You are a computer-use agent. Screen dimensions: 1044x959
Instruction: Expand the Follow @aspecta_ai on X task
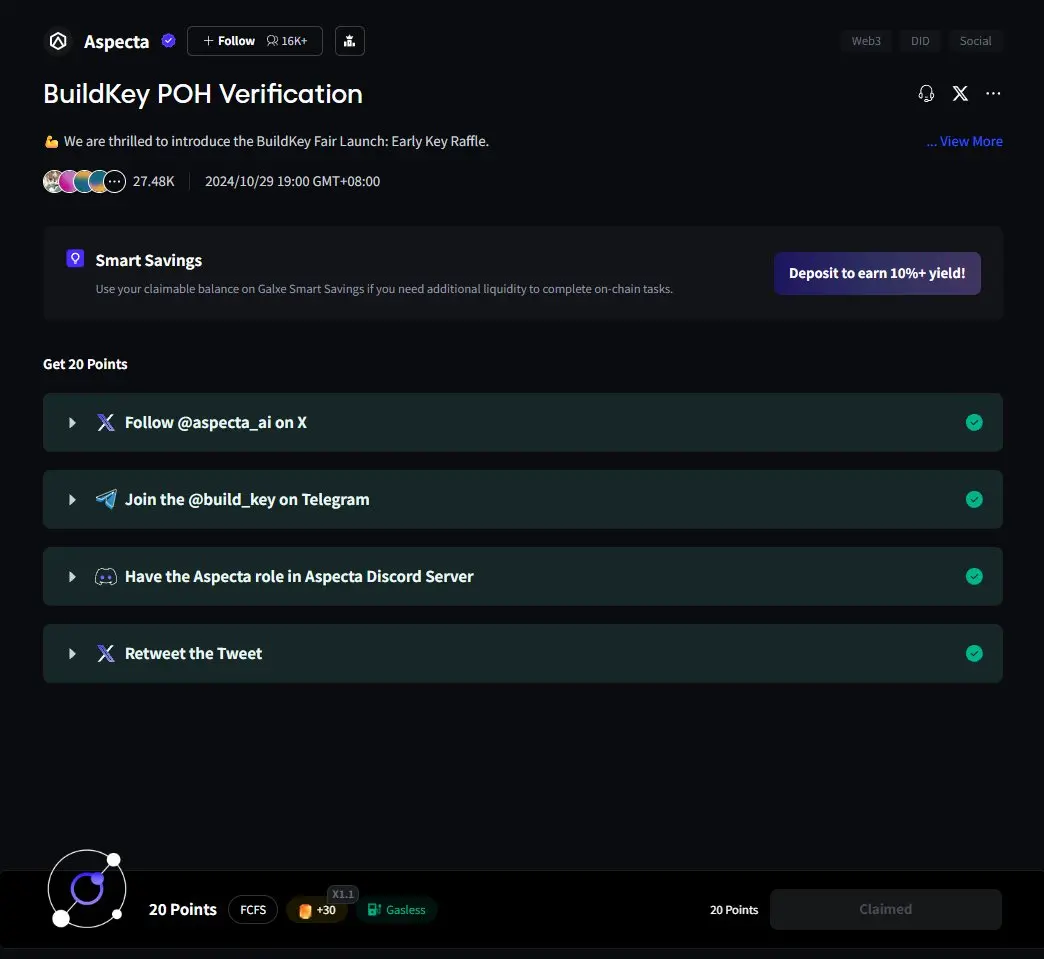pos(72,423)
